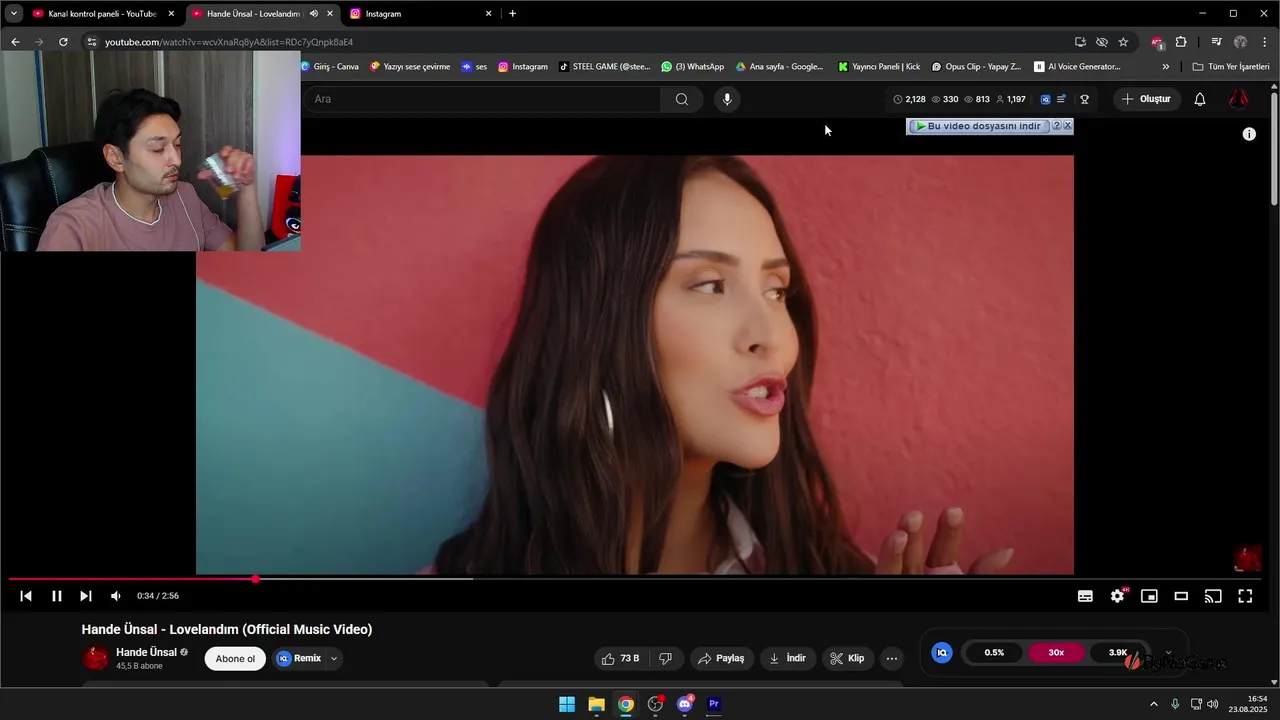Click the YouTube search field 'Ara'
This screenshot has width=1280, height=720.
pyautogui.click(x=481, y=99)
